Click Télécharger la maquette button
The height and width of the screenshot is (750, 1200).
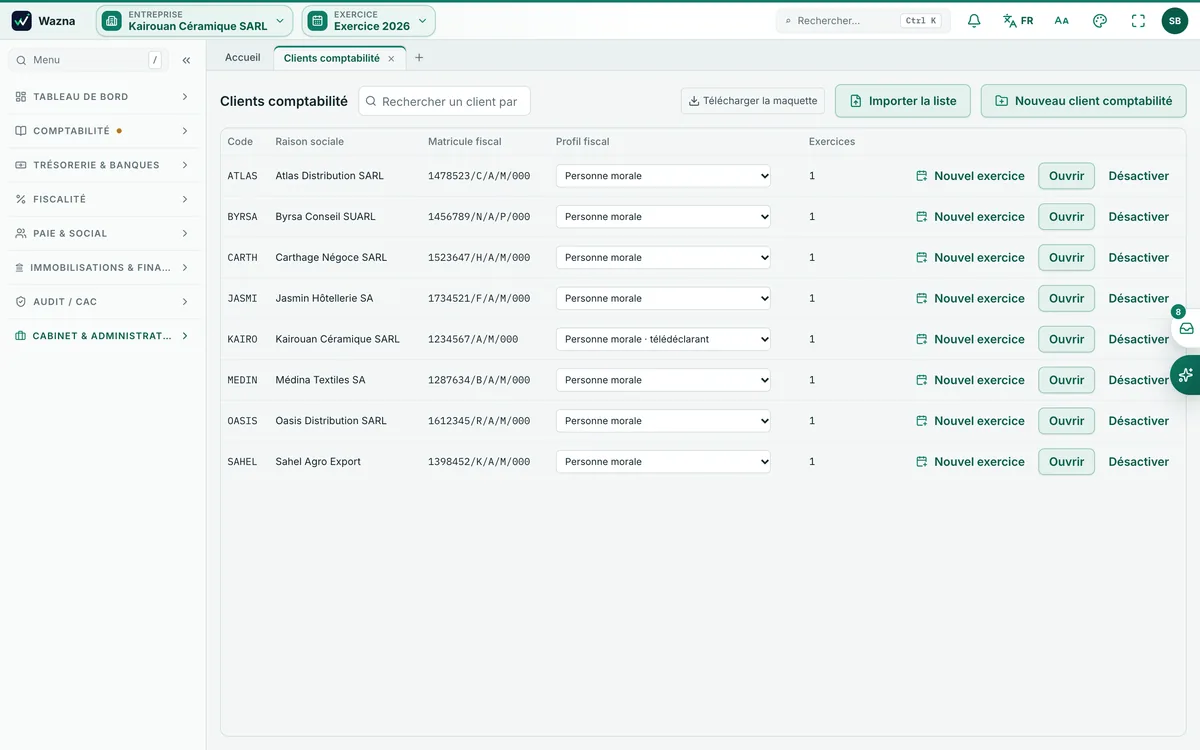[x=753, y=101]
